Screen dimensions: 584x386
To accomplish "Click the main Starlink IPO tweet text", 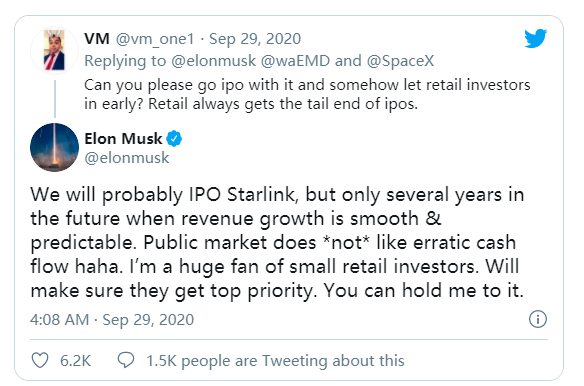I will click(277, 243).
